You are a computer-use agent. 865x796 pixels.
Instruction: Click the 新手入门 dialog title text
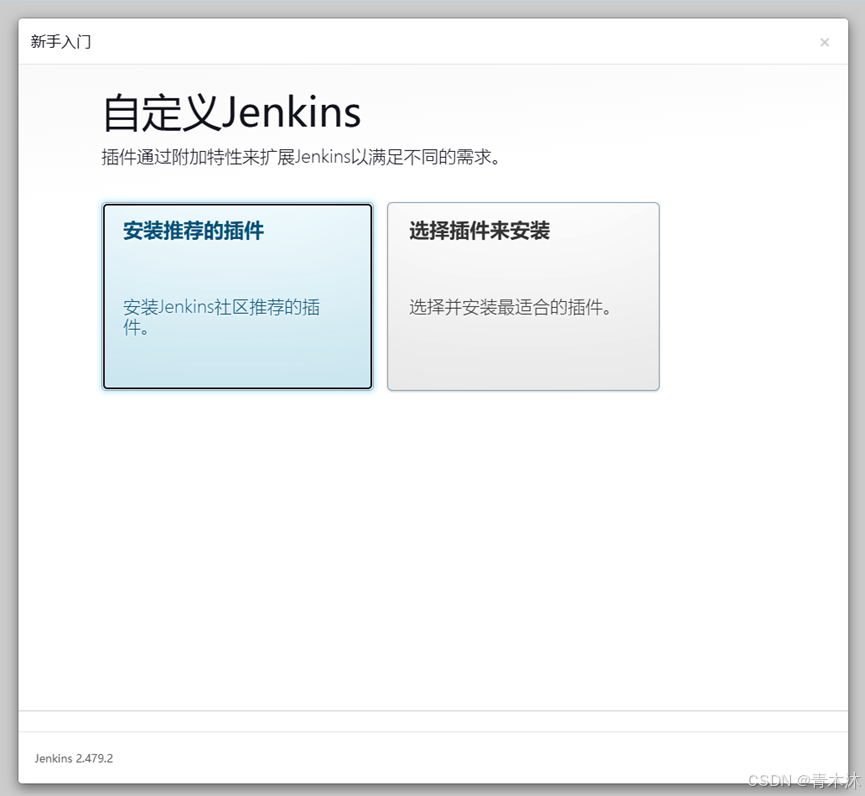tap(61, 42)
